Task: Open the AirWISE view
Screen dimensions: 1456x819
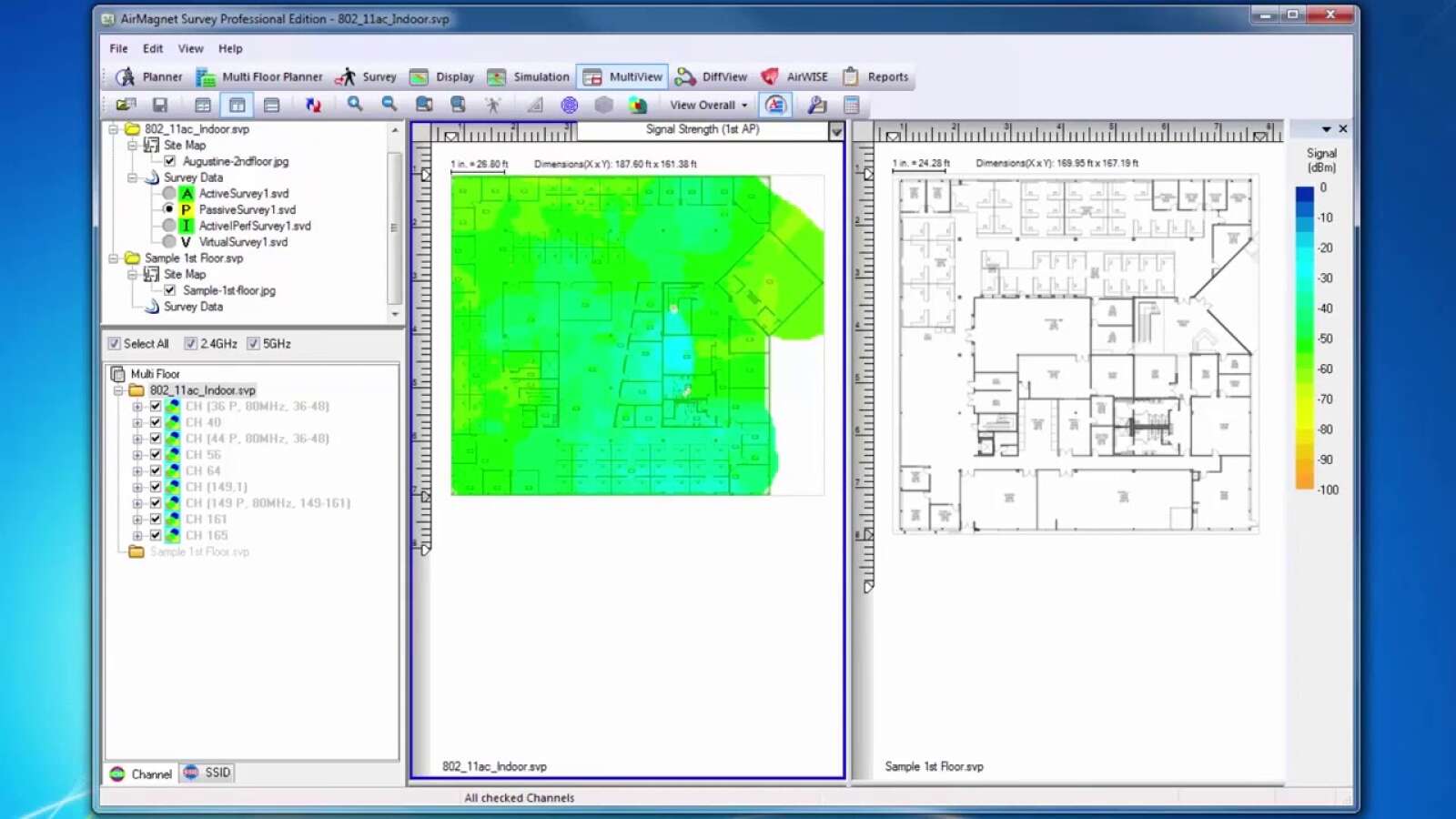Action: pos(794,76)
